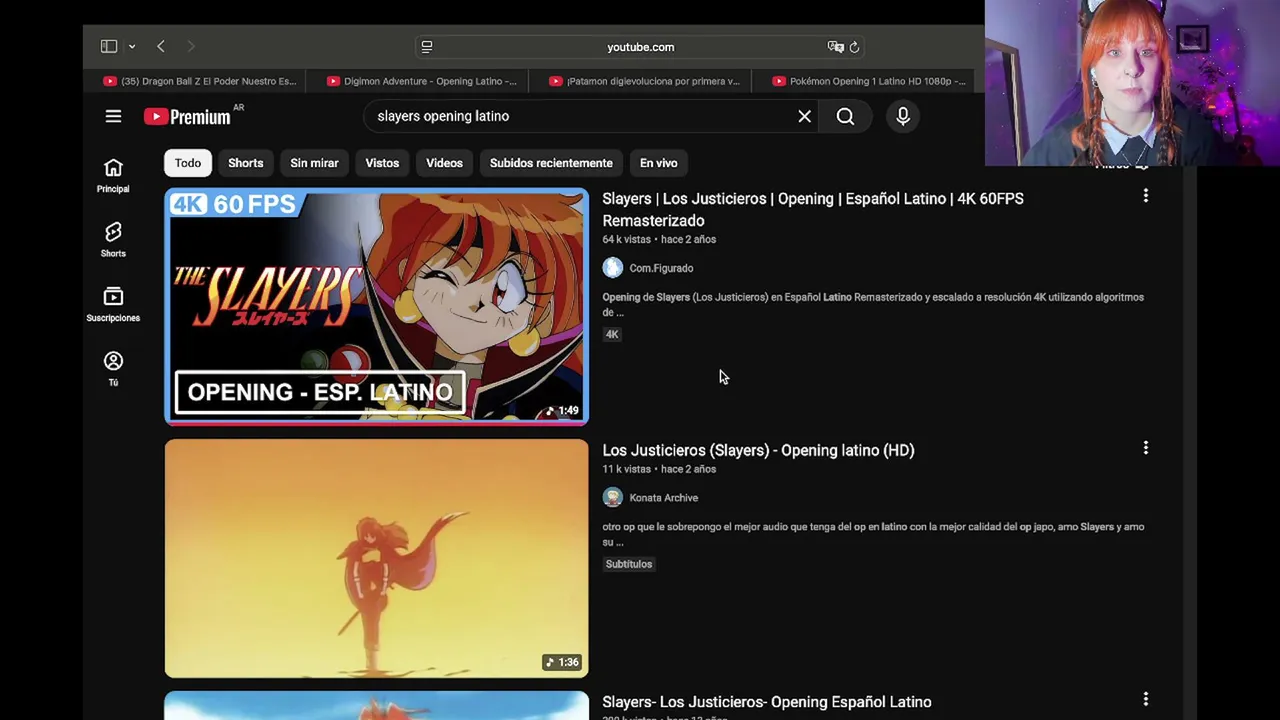Open the website settings icon in address bar
This screenshot has width=1280, height=720.
click(x=427, y=46)
